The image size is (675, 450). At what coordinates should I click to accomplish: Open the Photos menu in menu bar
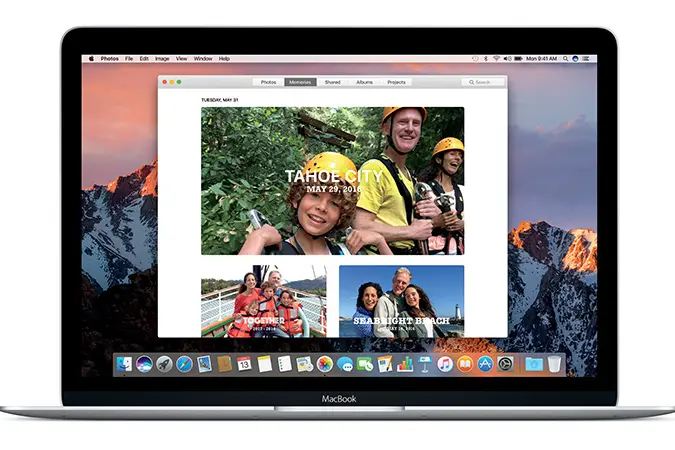click(109, 59)
